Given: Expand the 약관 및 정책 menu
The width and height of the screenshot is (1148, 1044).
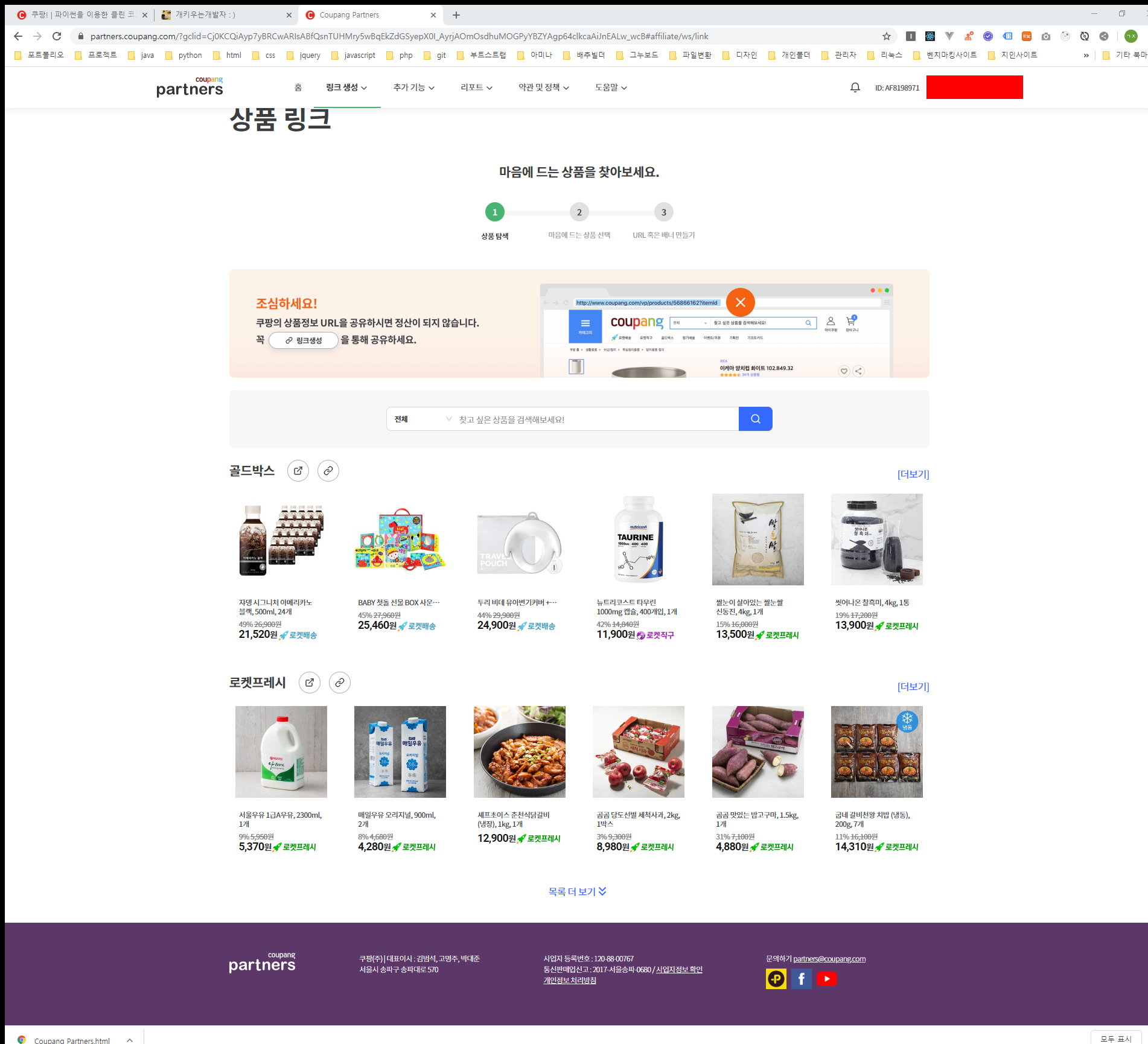Looking at the screenshot, I should pyautogui.click(x=543, y=88).
